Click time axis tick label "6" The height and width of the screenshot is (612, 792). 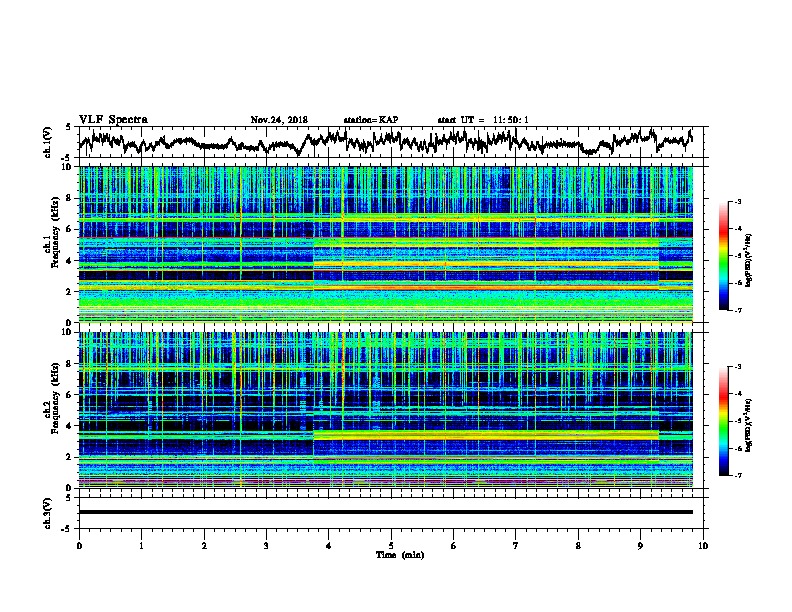tap(454, 546)
